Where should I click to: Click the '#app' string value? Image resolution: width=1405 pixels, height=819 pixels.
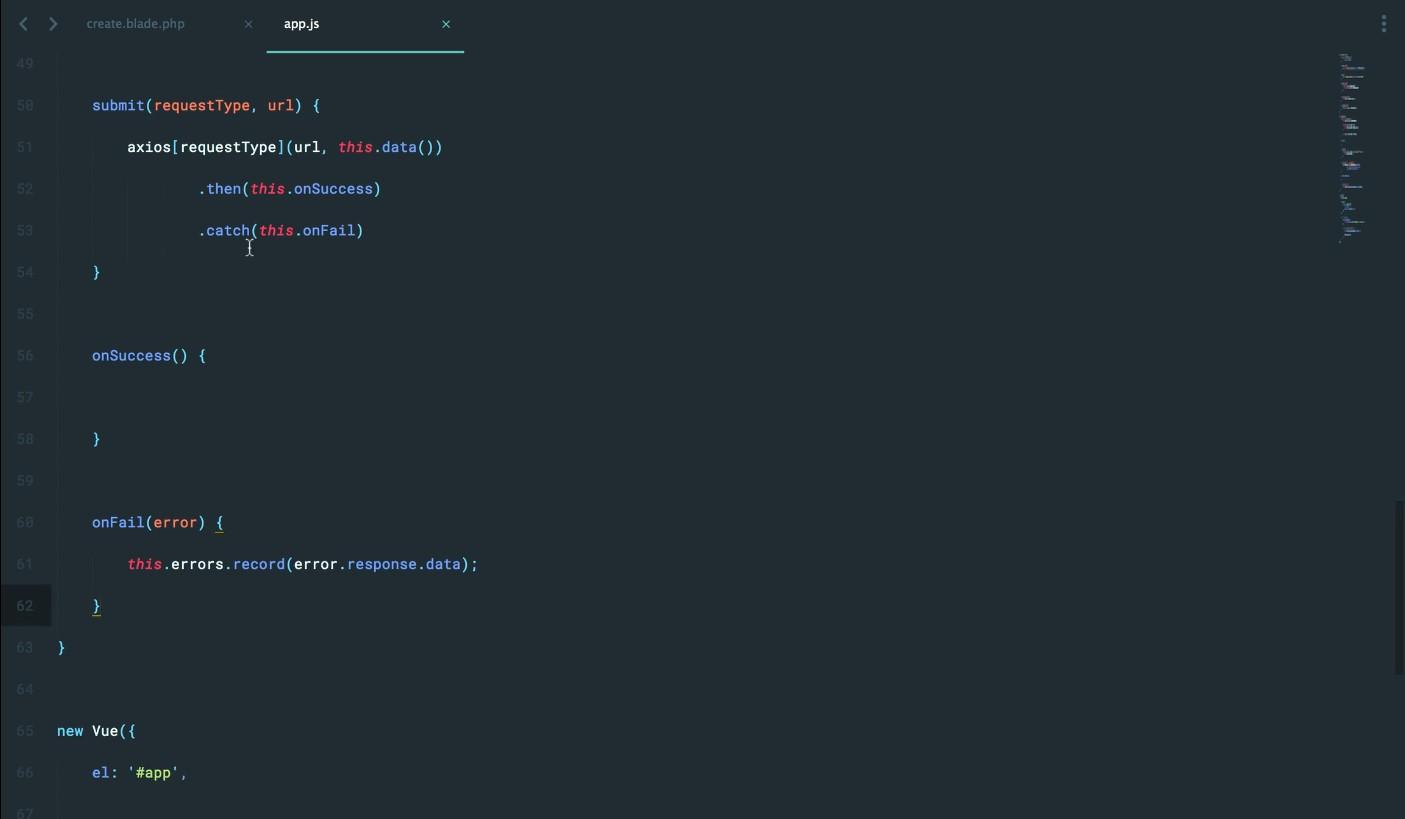tap(156, 773)
